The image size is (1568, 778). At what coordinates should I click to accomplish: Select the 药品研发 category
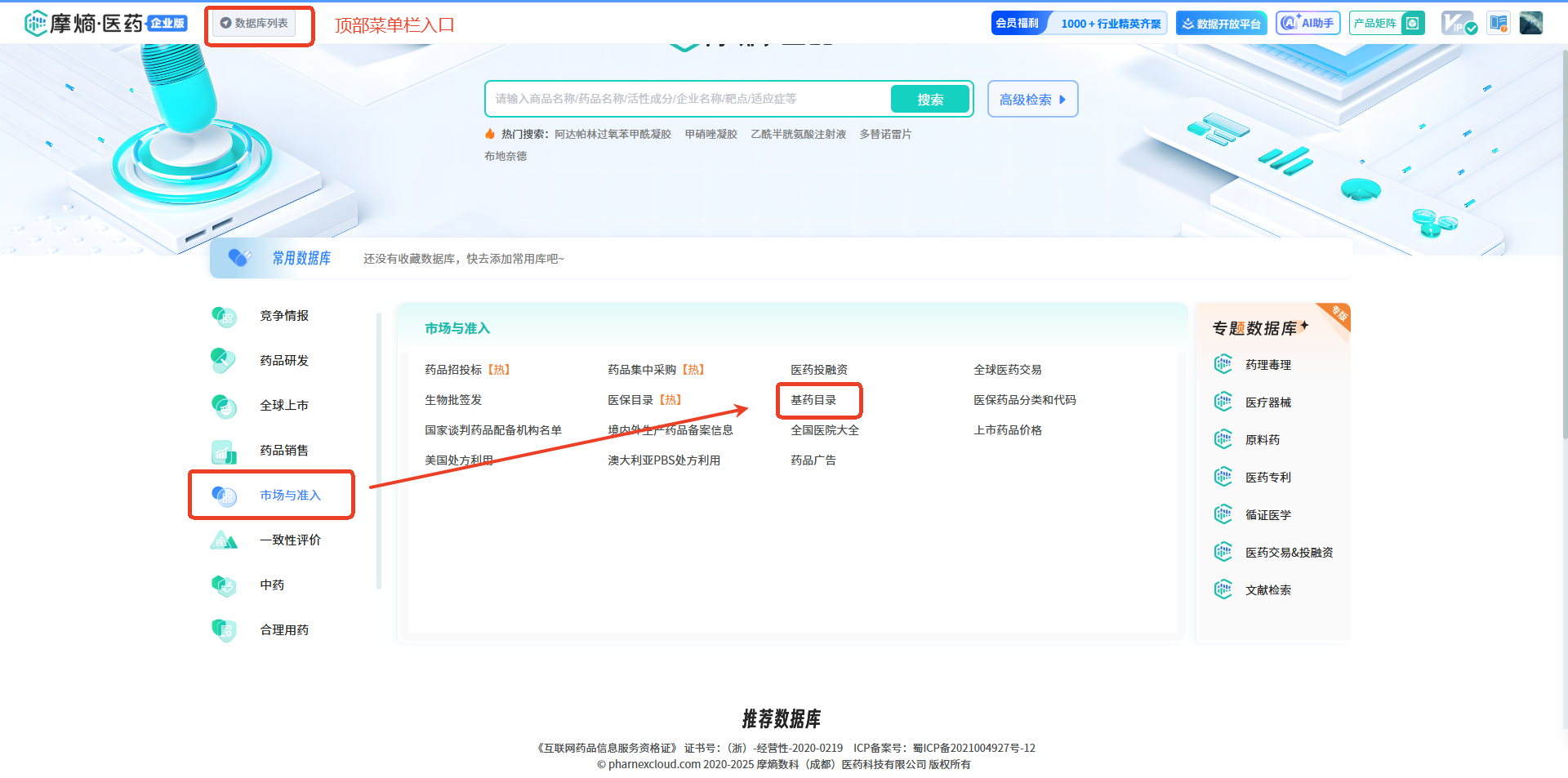(284, 361)
